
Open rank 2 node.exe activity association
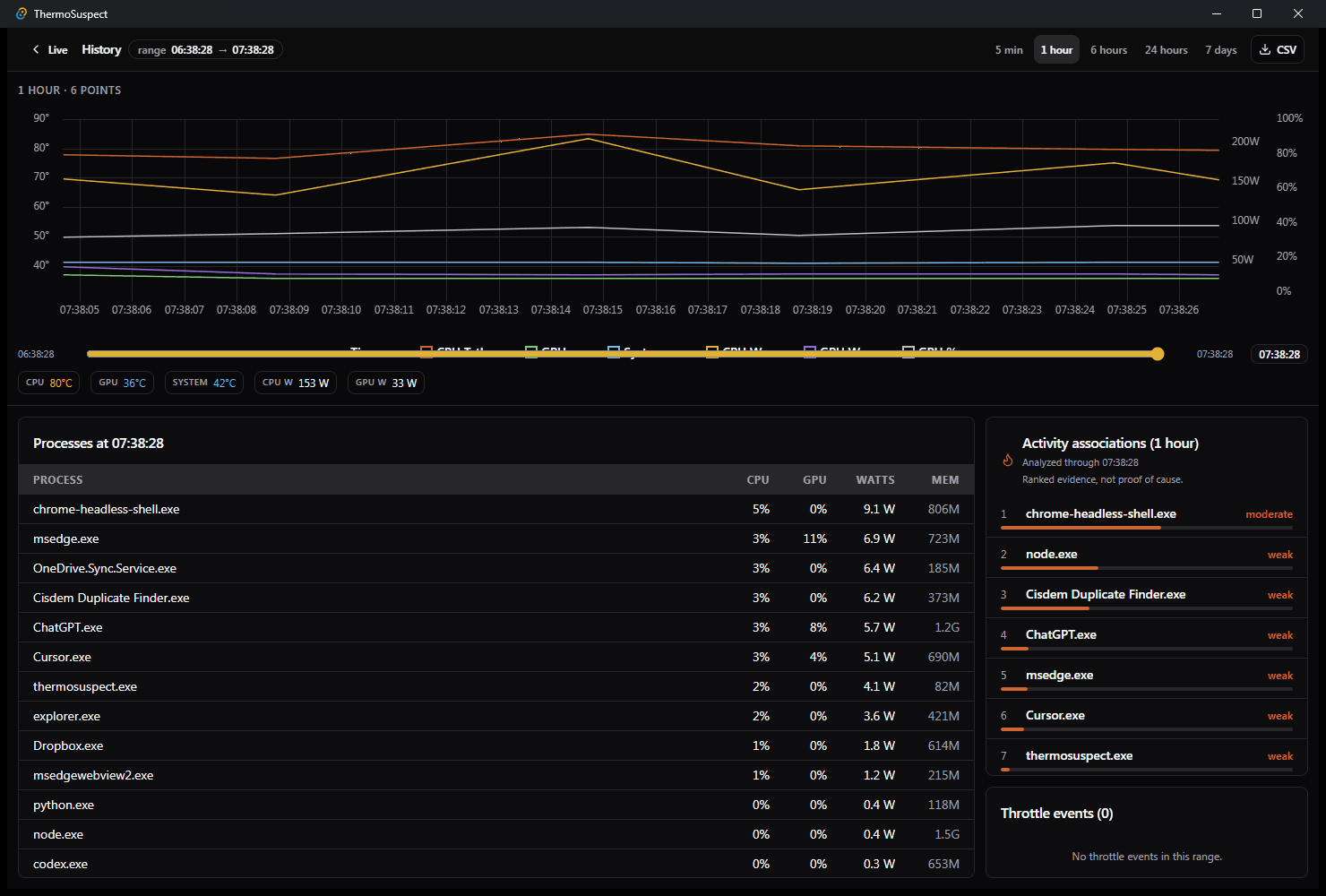1147,557
